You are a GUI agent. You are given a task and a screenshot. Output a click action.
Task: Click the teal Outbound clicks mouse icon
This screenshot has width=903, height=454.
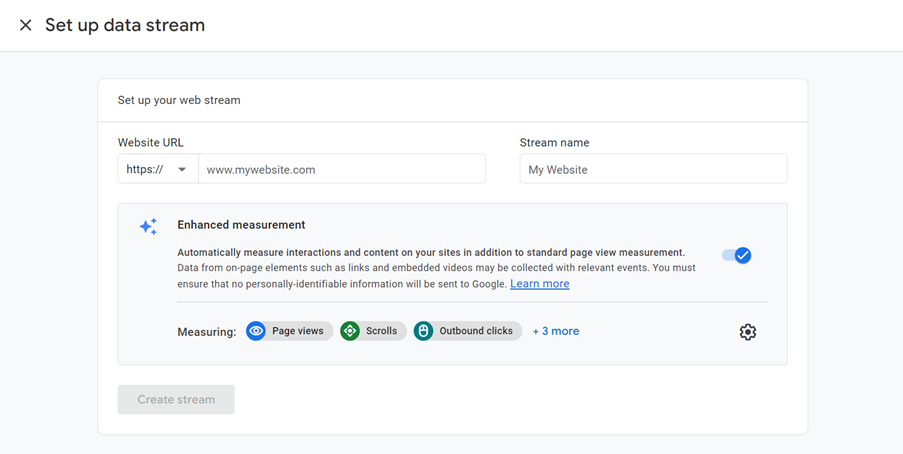[424, 331]
